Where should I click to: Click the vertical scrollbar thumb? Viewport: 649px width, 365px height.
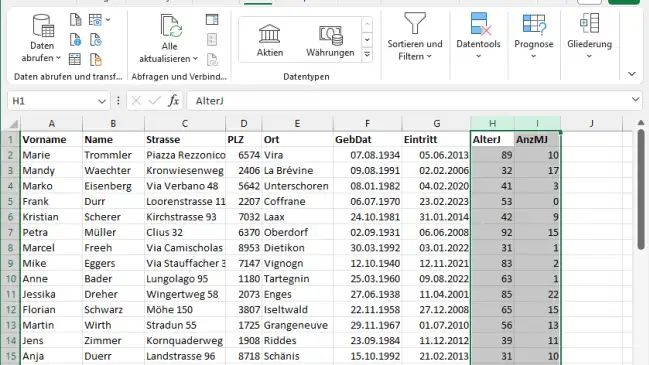coord(641,190)
